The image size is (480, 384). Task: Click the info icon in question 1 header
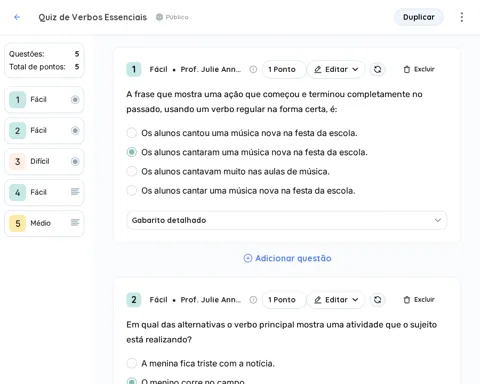[253, 69]
